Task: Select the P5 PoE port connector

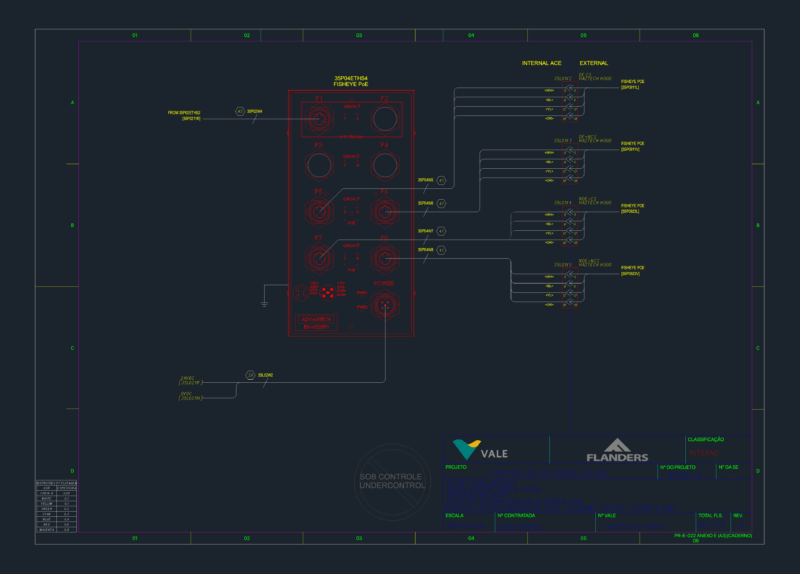Action: point(319,211)
